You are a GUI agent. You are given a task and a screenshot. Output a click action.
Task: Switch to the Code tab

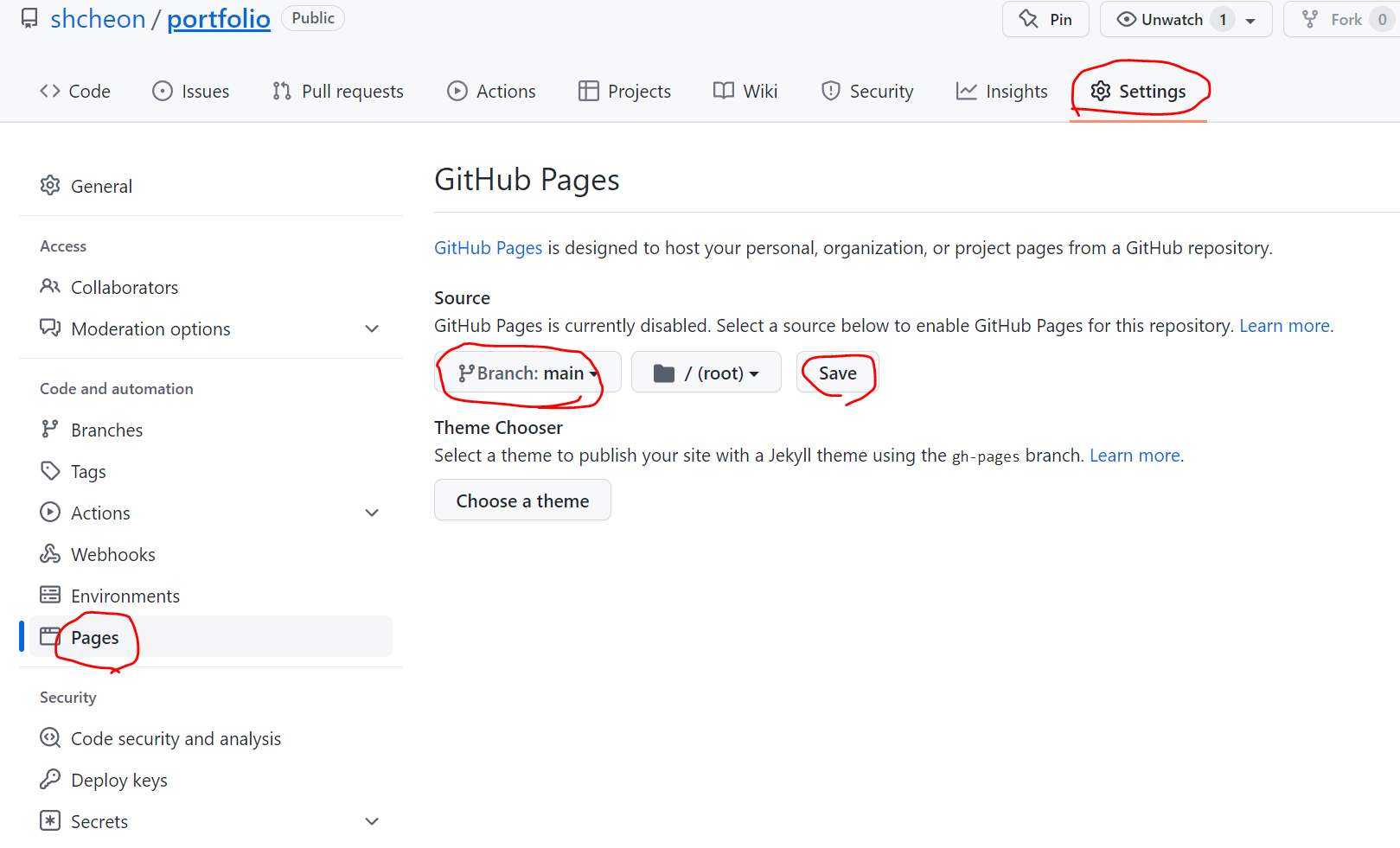pos(75,91)
